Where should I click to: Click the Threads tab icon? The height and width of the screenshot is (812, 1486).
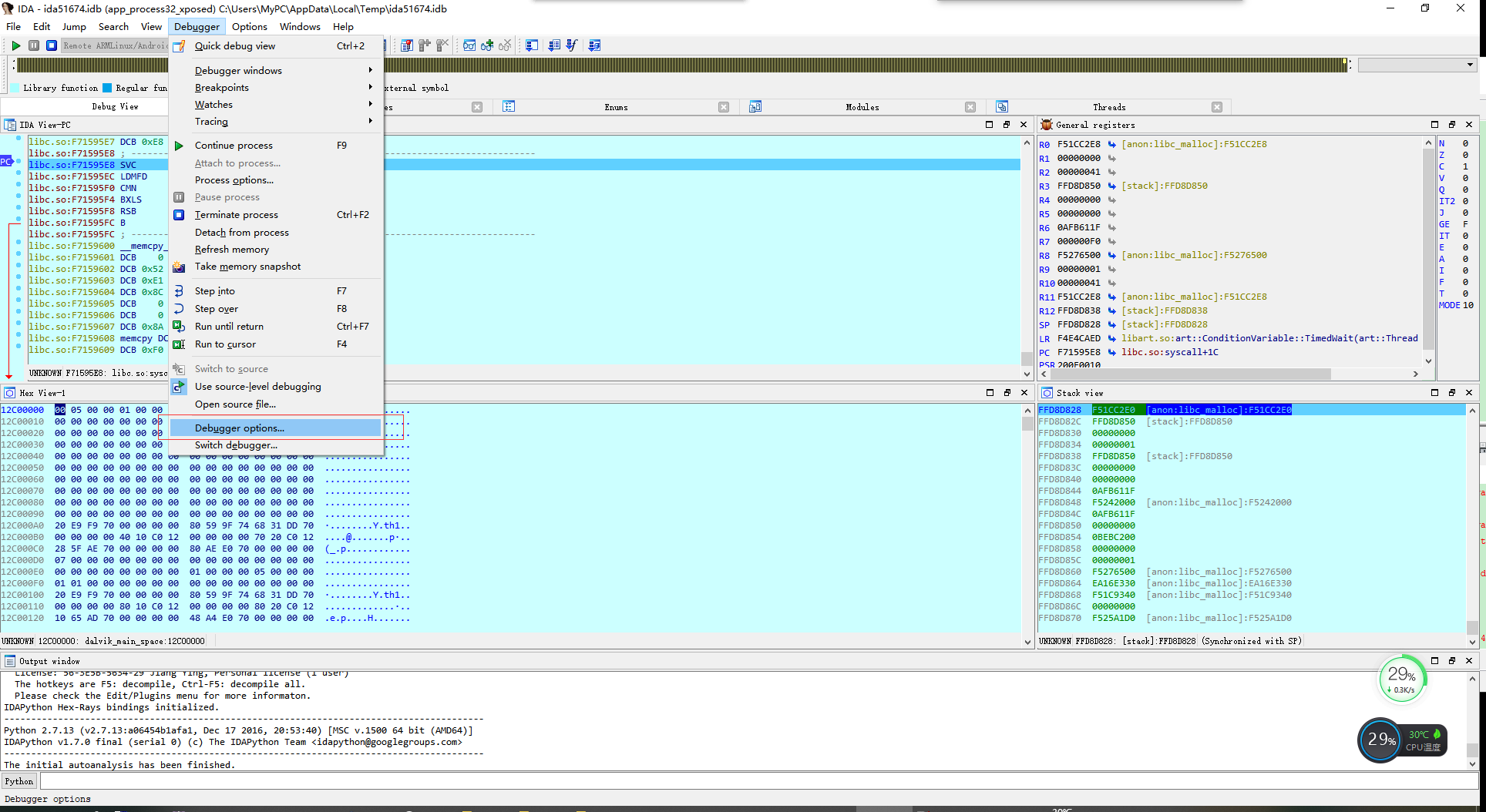click(x=1002, y=106)
